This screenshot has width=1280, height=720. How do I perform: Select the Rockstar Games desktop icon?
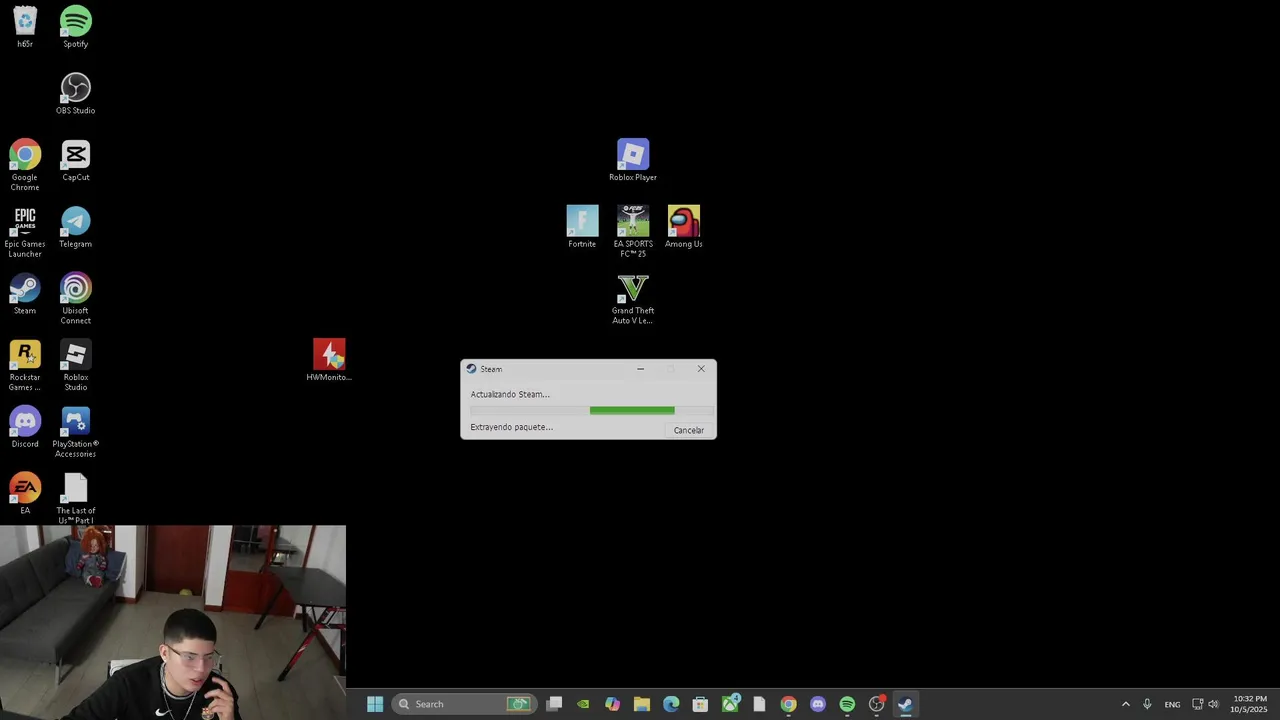[x=25, y=366]
